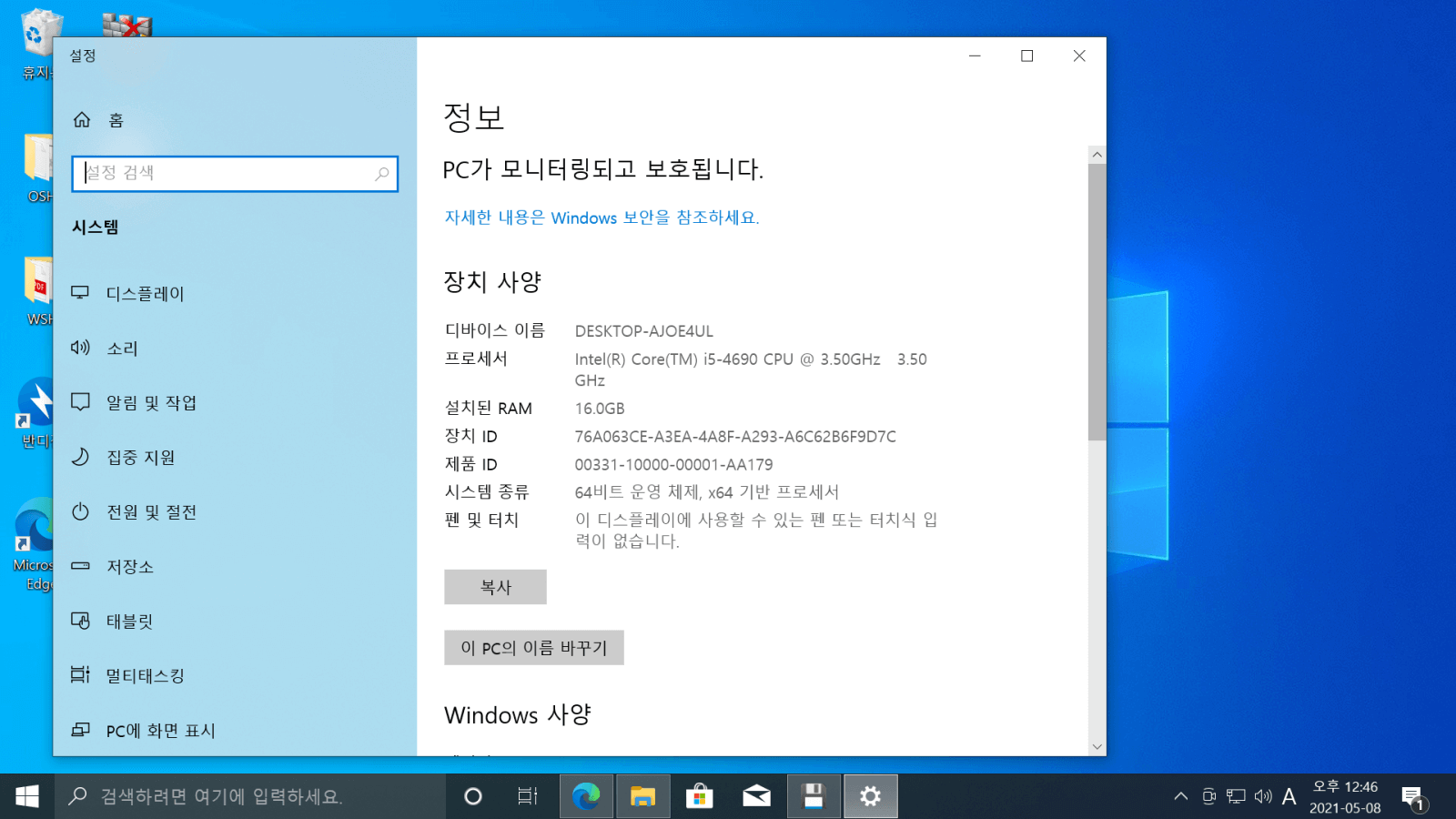The image size is (1456, 819).
Task: Open the notification center icon
Action: click(1413, 798)
